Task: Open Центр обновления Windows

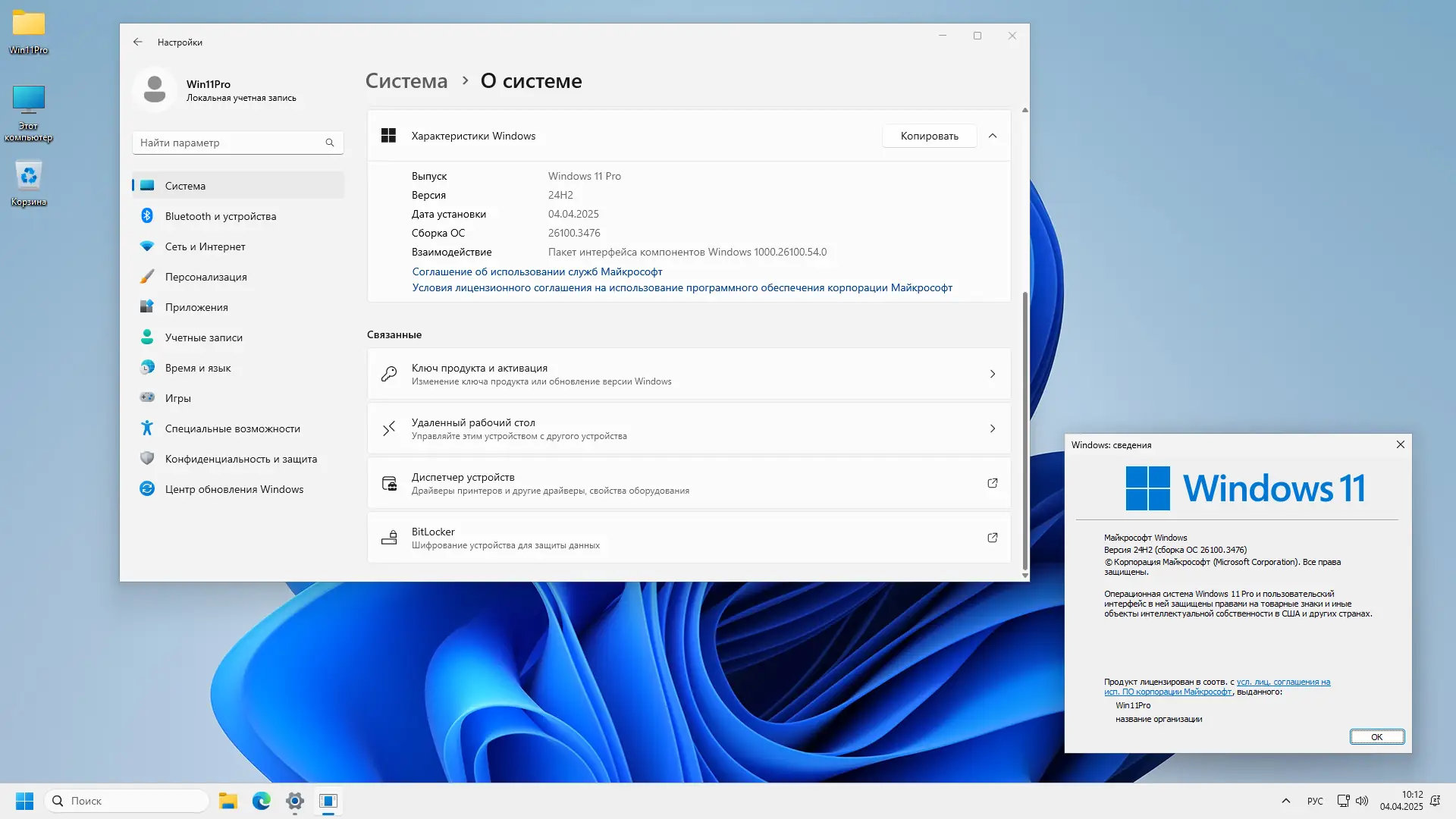Action: pos(234,489)
